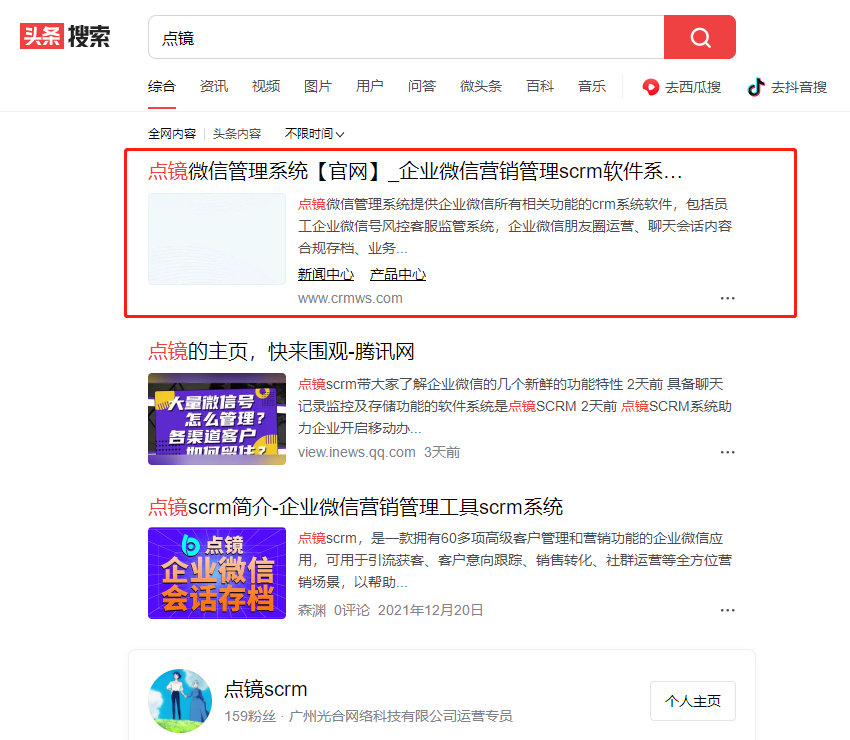Click the www.crmws.com URL text

tap(350, 298)
